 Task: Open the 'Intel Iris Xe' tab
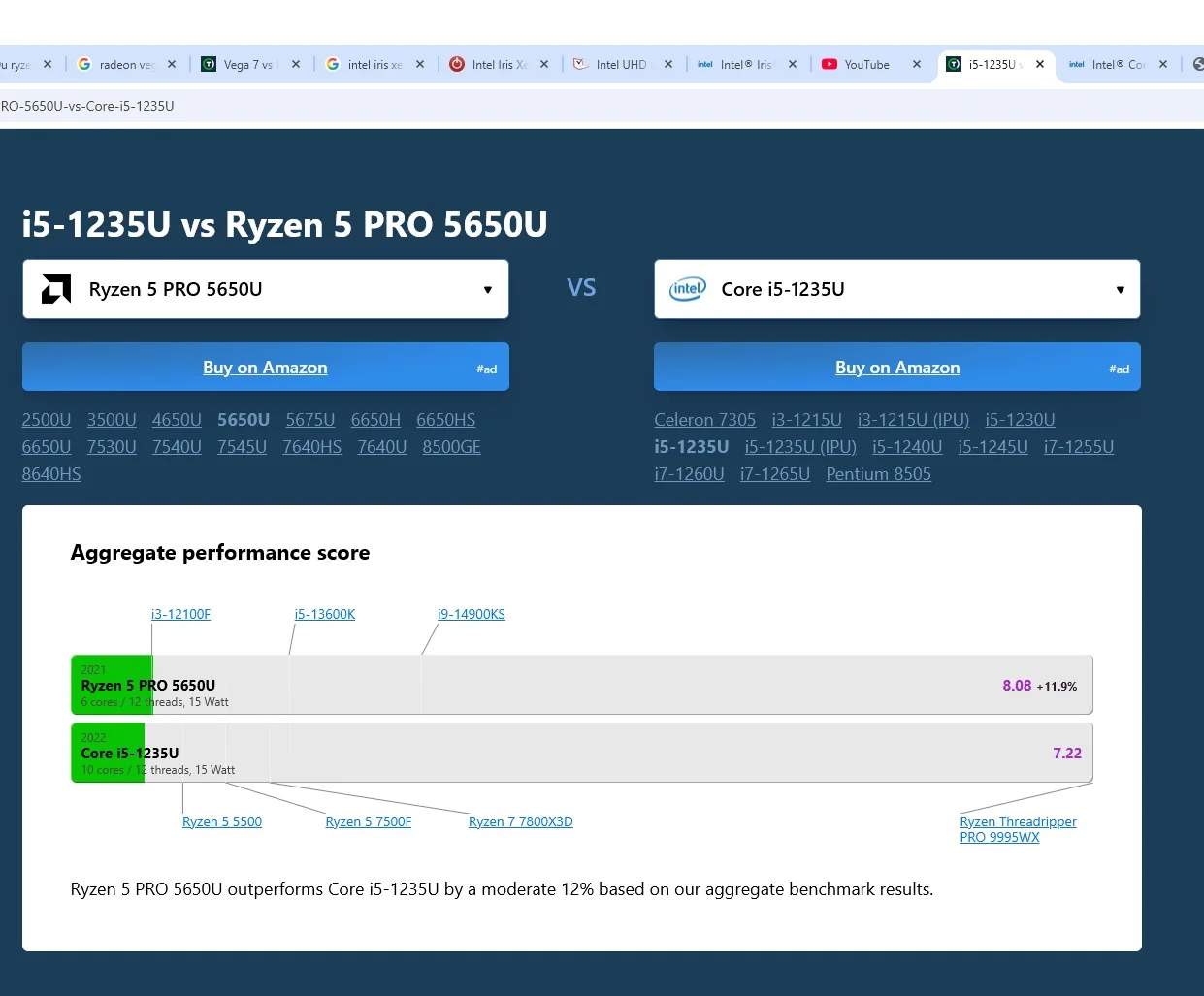tap(499, 65)
